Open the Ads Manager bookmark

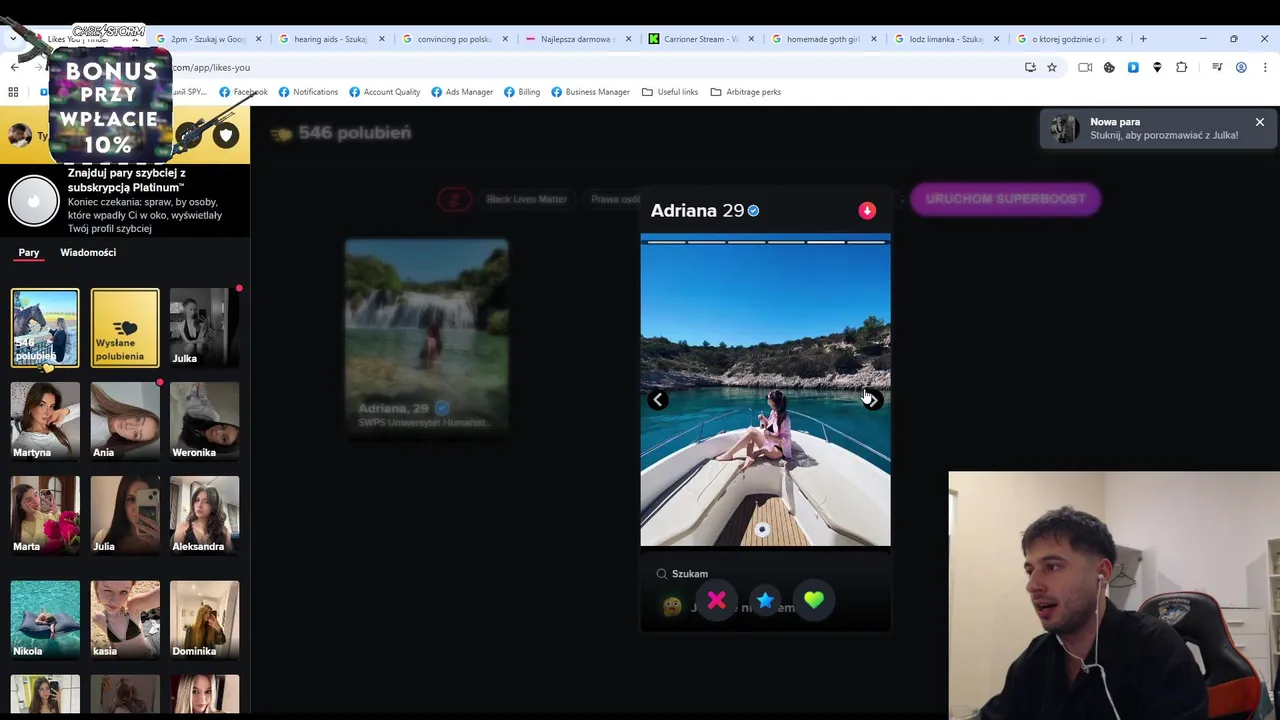(x=462, y=92)
